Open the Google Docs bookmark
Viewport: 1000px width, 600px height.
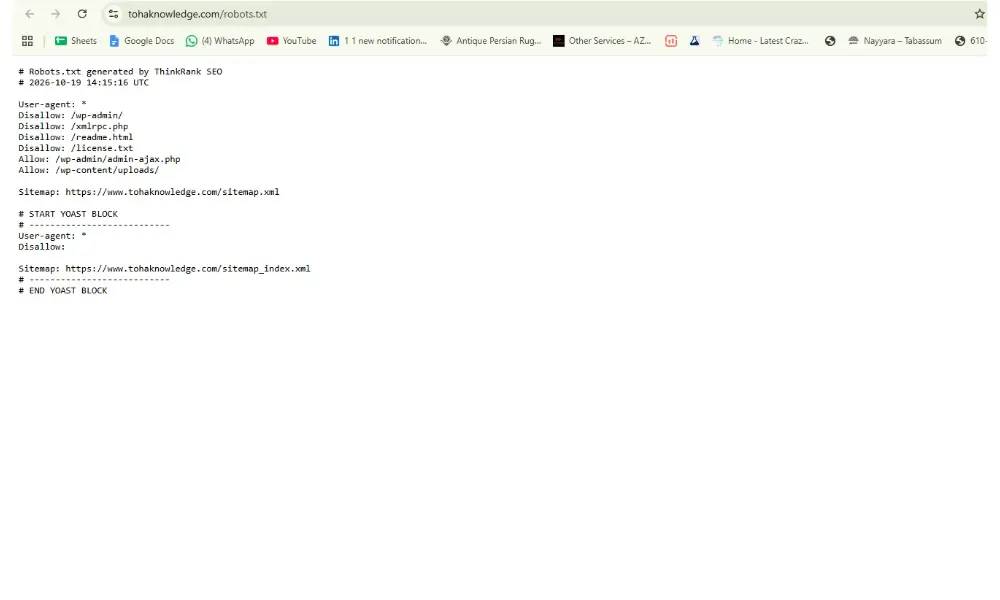(x=142, y=41)
